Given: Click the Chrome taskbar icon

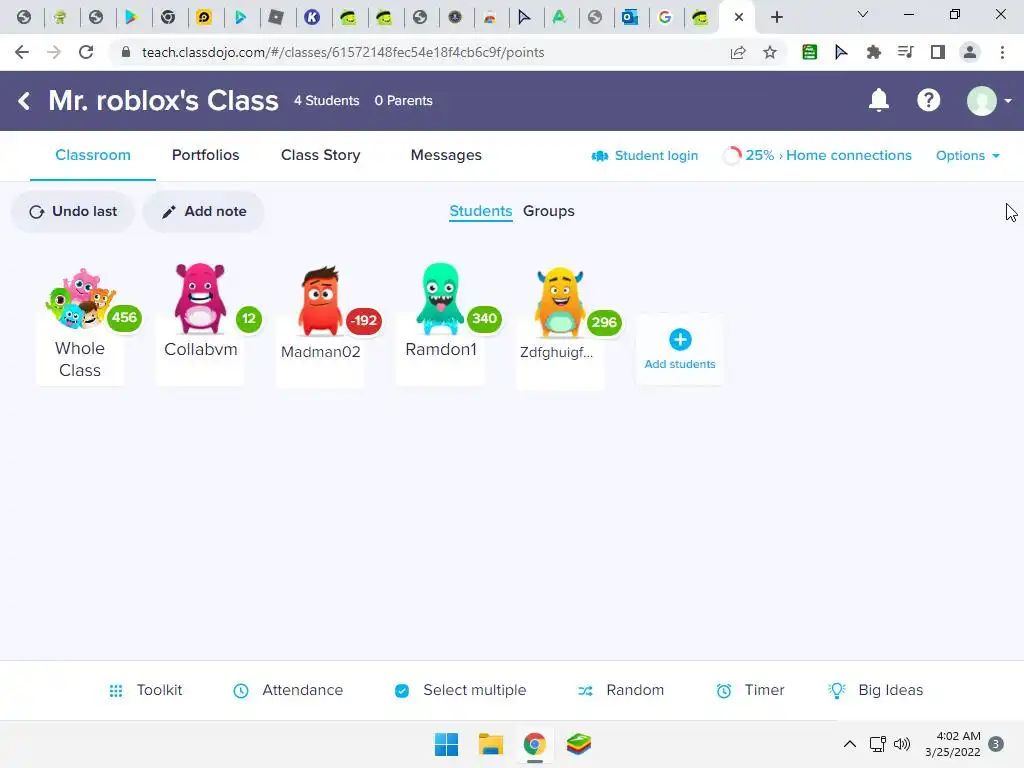Looking at the screenshot, I should coord(534,744).
